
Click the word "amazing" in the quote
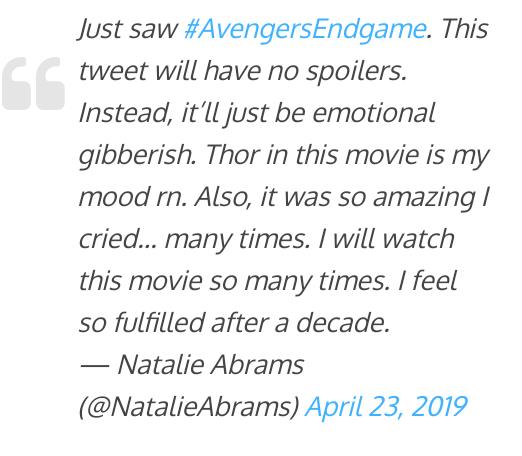pos(424,198)
